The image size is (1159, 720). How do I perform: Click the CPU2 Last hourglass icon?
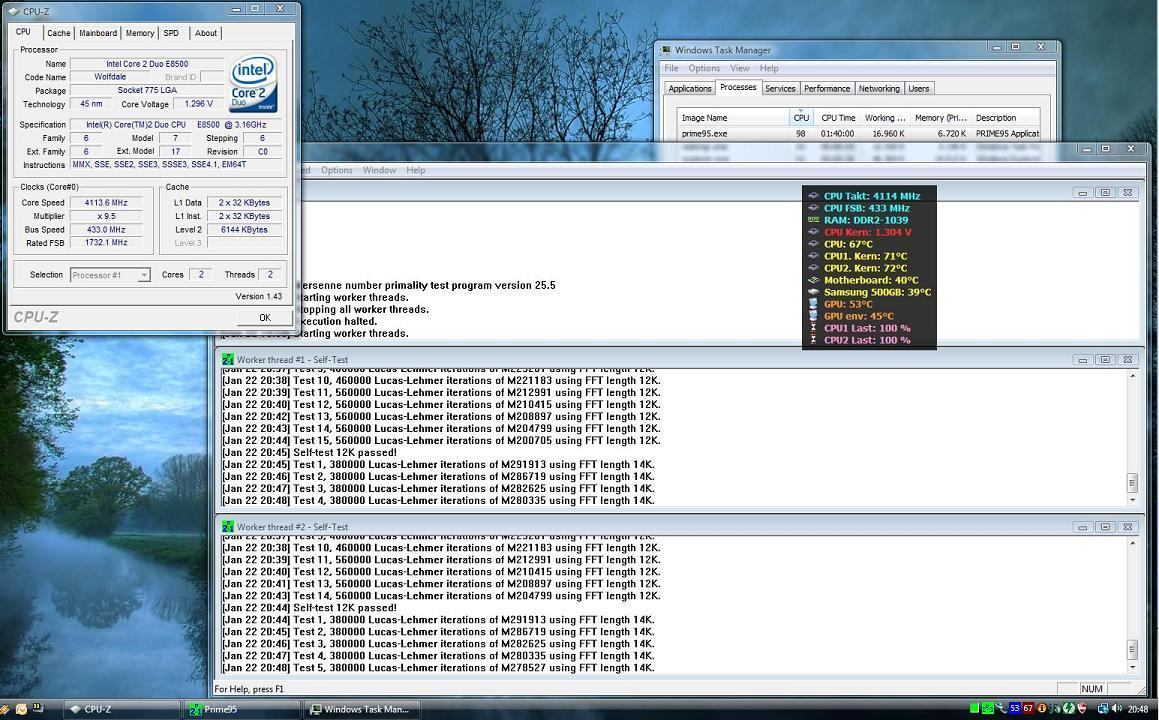coord(813,340)
